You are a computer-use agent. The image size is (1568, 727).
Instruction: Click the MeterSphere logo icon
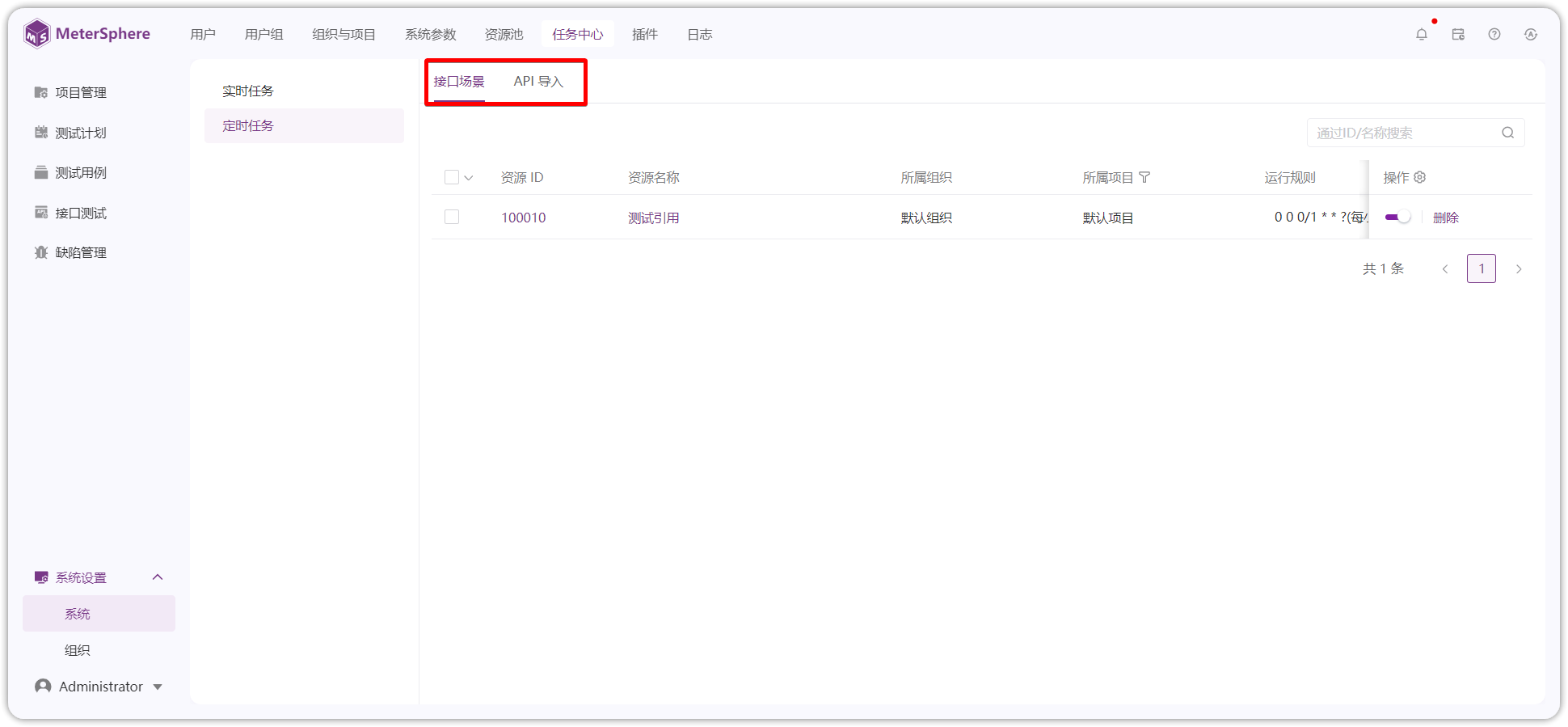(37, 34)
